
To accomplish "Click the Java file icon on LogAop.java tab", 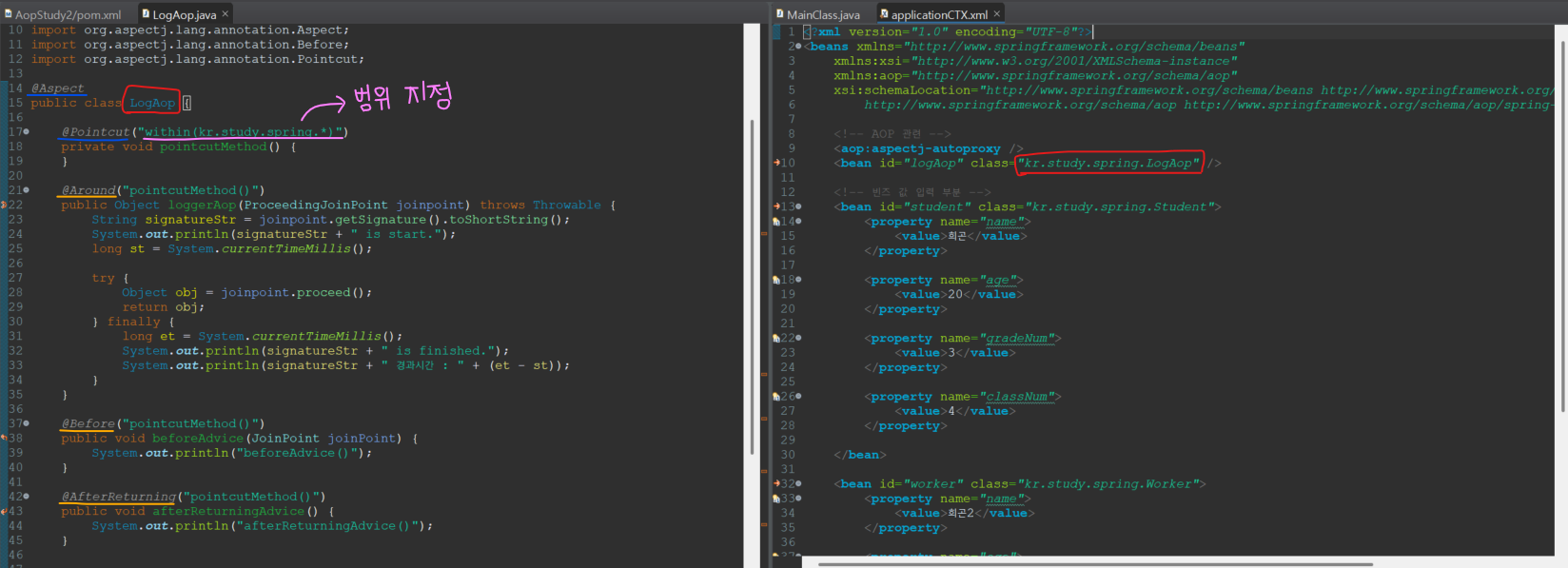I will click(x=146, y=14).
